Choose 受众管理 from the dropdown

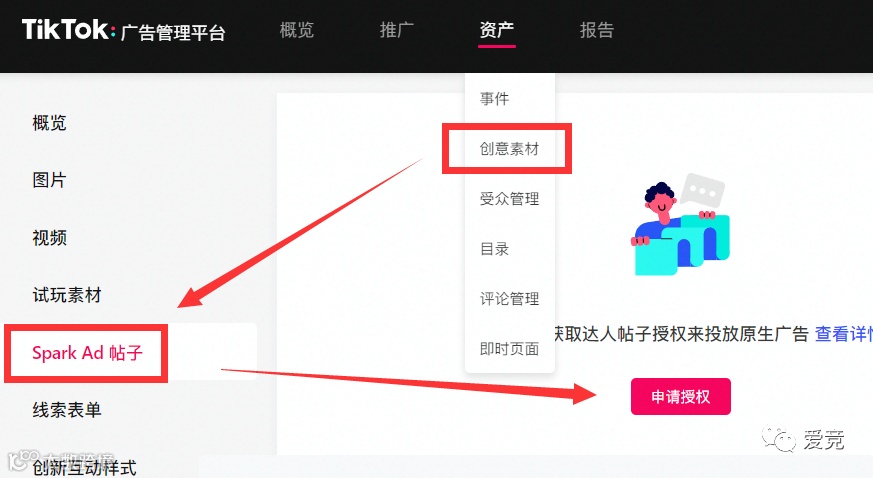point(509,199)
